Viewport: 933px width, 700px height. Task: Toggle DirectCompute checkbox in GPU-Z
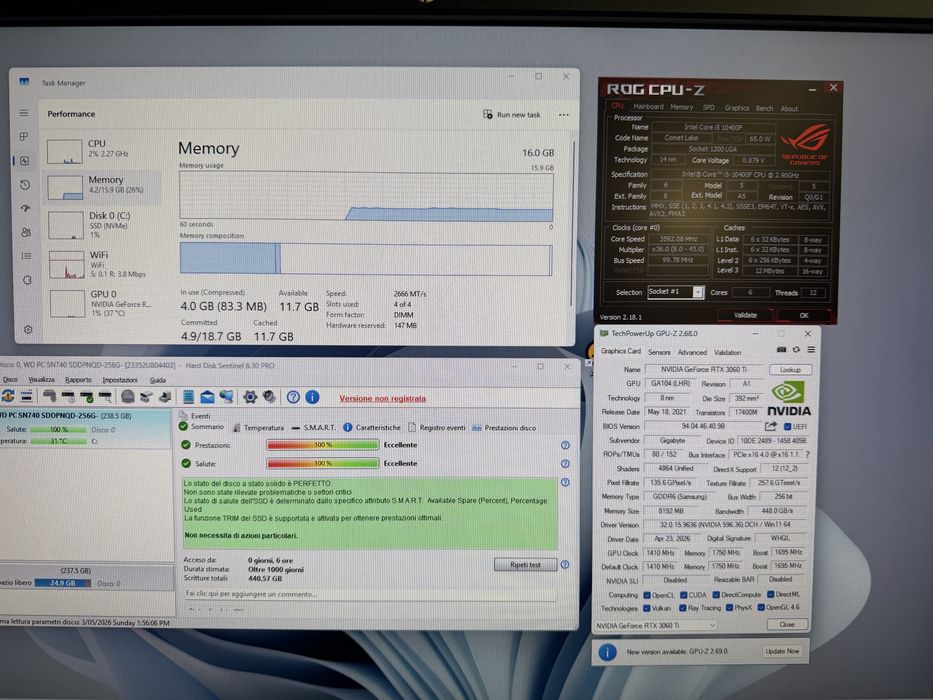point(716,595)
